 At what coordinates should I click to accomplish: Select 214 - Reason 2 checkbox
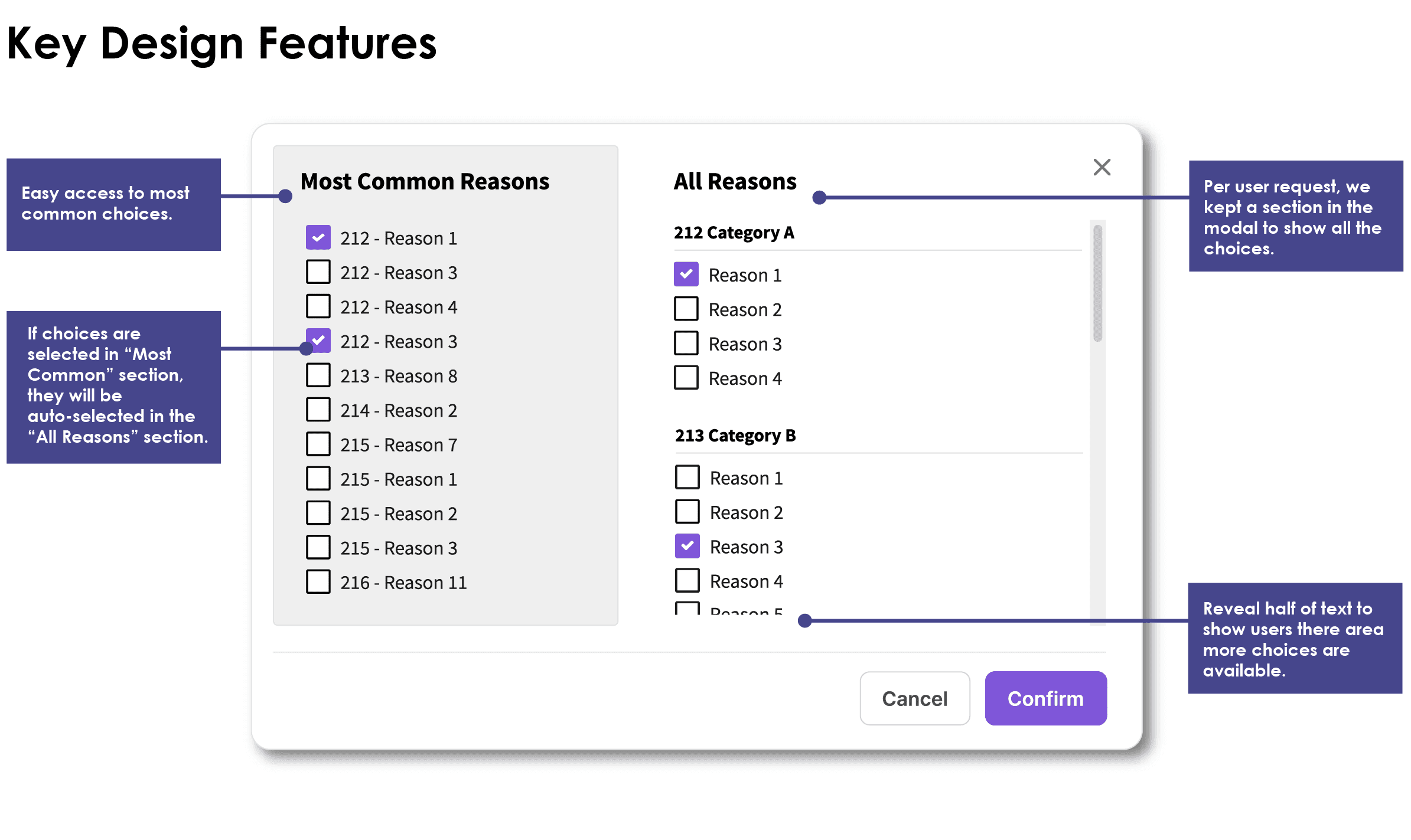pos(318,409)
